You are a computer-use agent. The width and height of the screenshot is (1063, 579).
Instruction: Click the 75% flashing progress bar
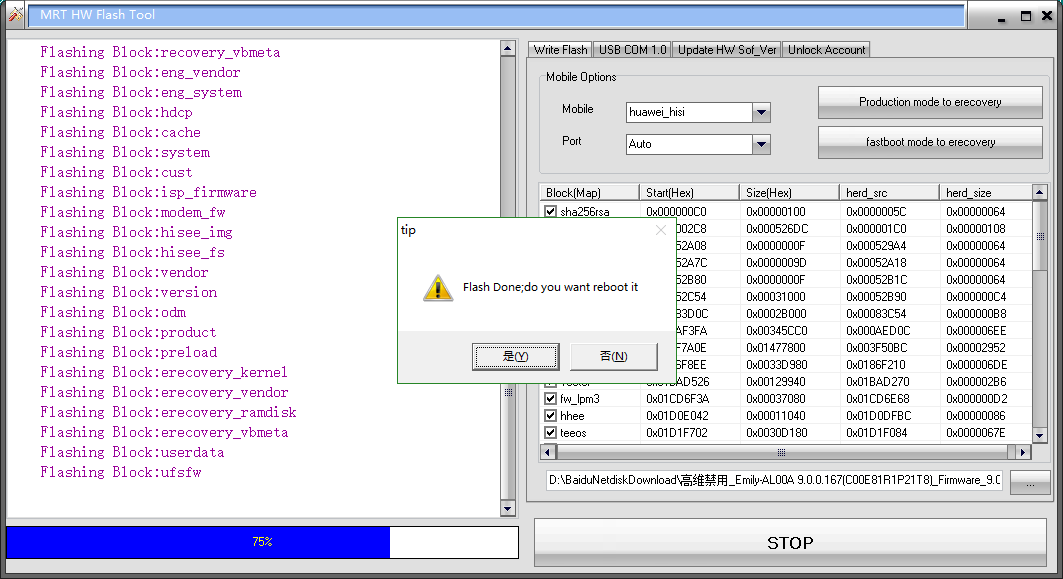coord(262,542)
